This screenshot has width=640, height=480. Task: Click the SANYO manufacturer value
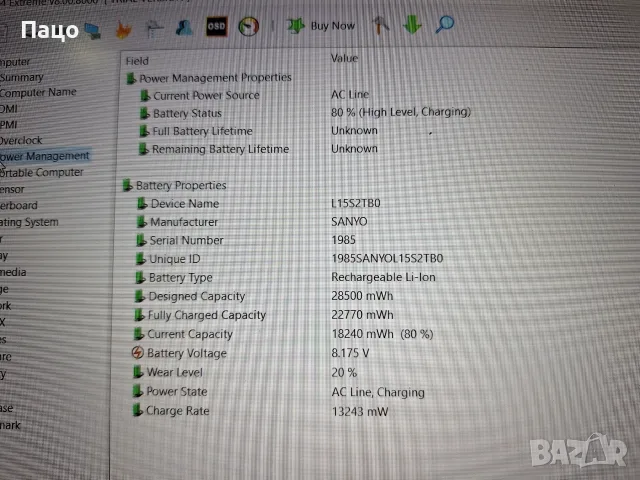click(x=349, y=222)
